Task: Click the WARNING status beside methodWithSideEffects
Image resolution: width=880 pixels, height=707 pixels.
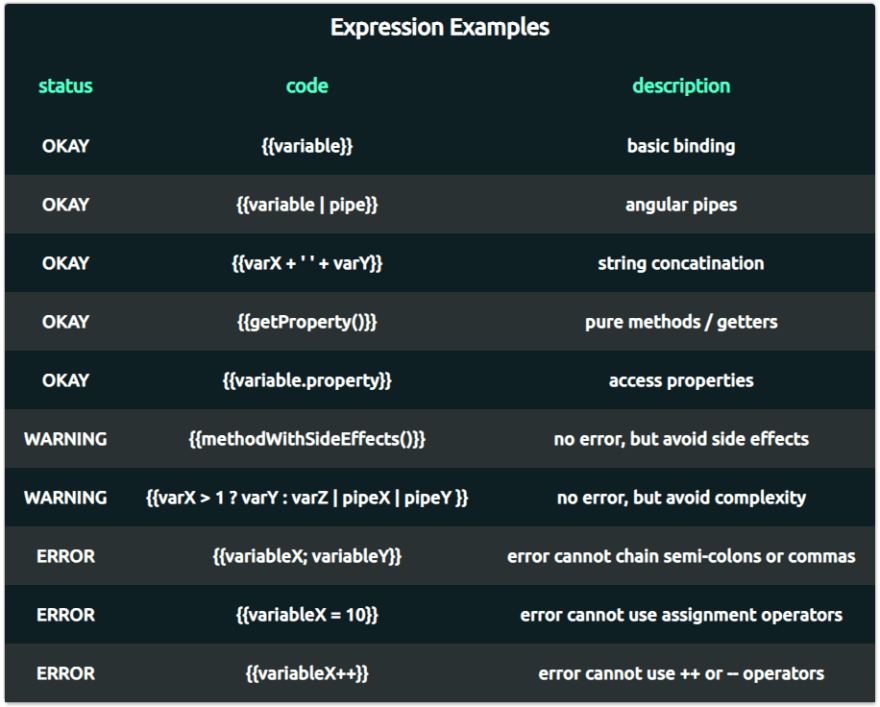Action: [x=65, y=439]
